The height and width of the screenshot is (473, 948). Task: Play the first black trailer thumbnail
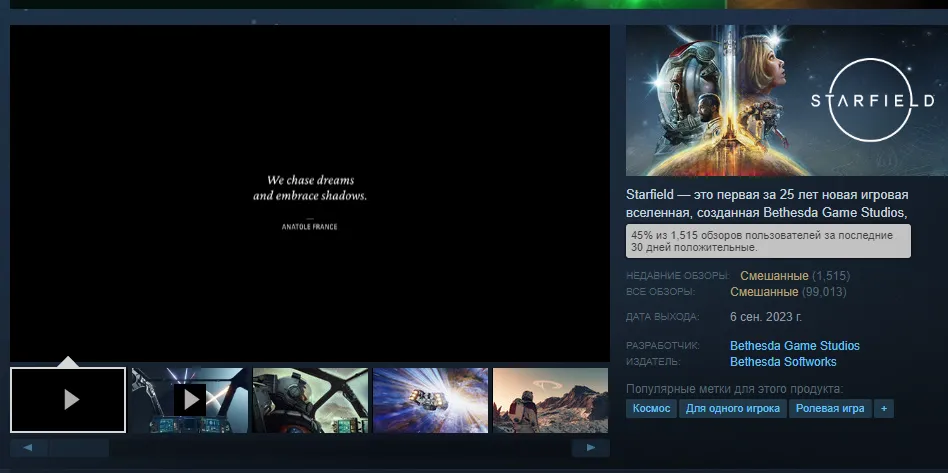tap(68, 400)
